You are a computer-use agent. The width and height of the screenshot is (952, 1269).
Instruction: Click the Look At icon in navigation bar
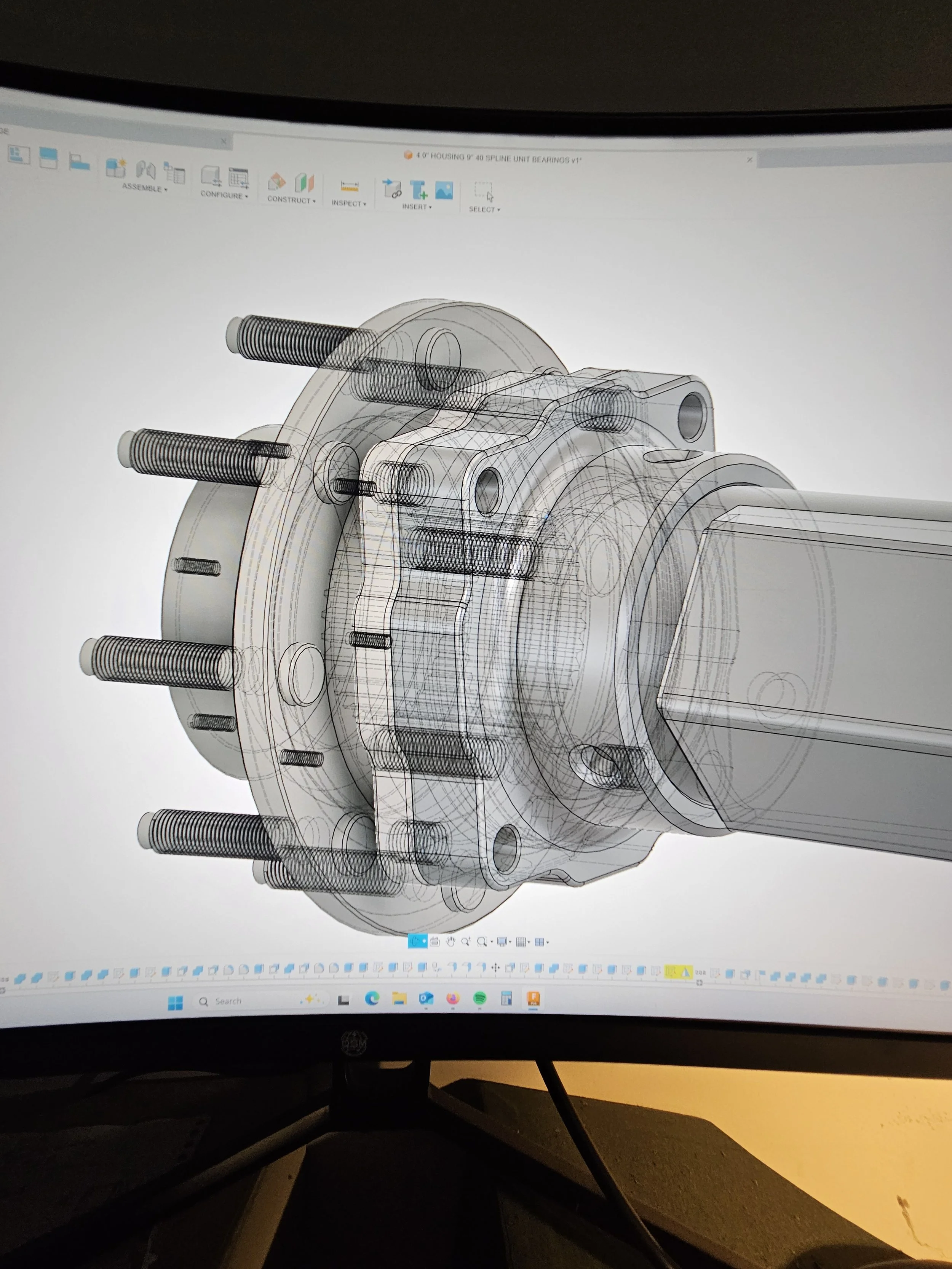(x=435, y=942)
